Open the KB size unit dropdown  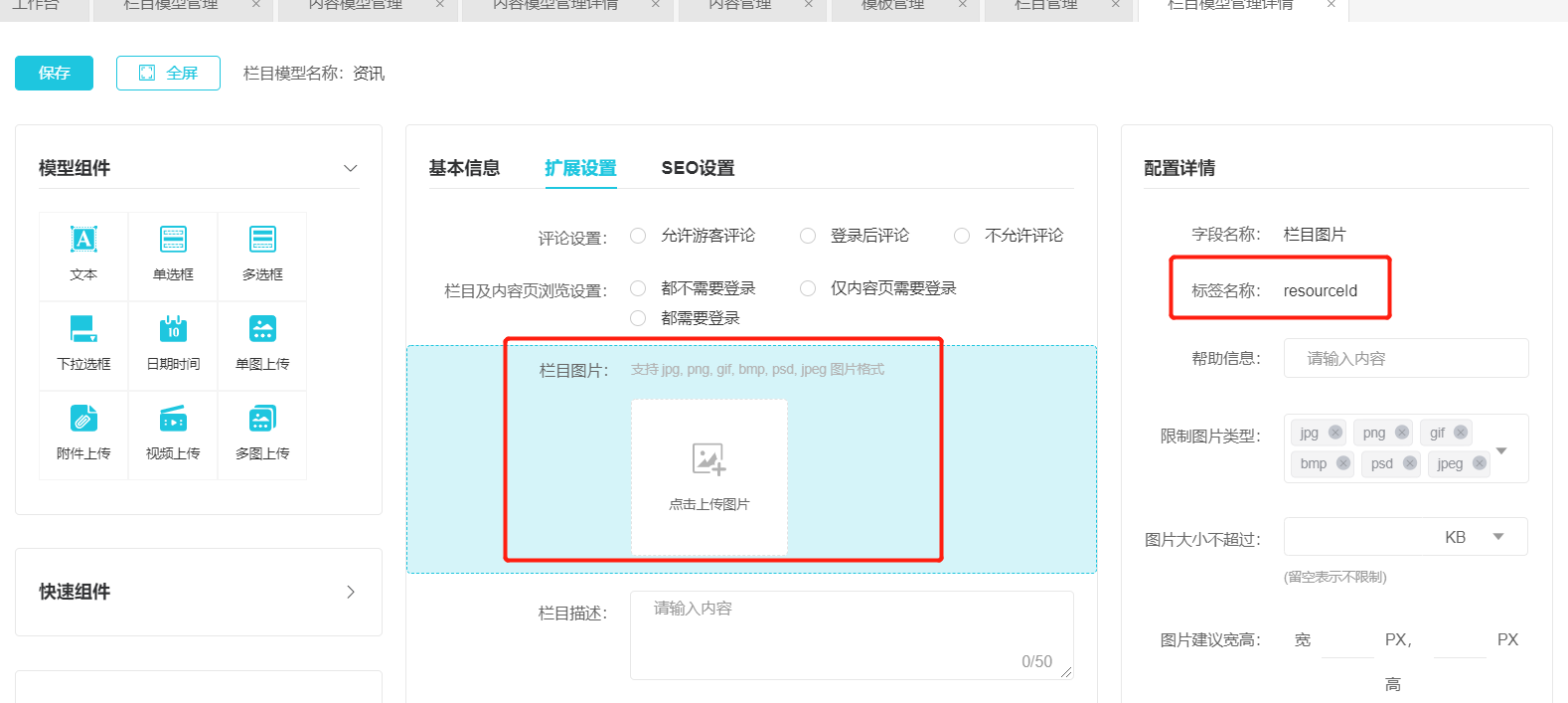pyautogui.click(x=1498, y=537)
